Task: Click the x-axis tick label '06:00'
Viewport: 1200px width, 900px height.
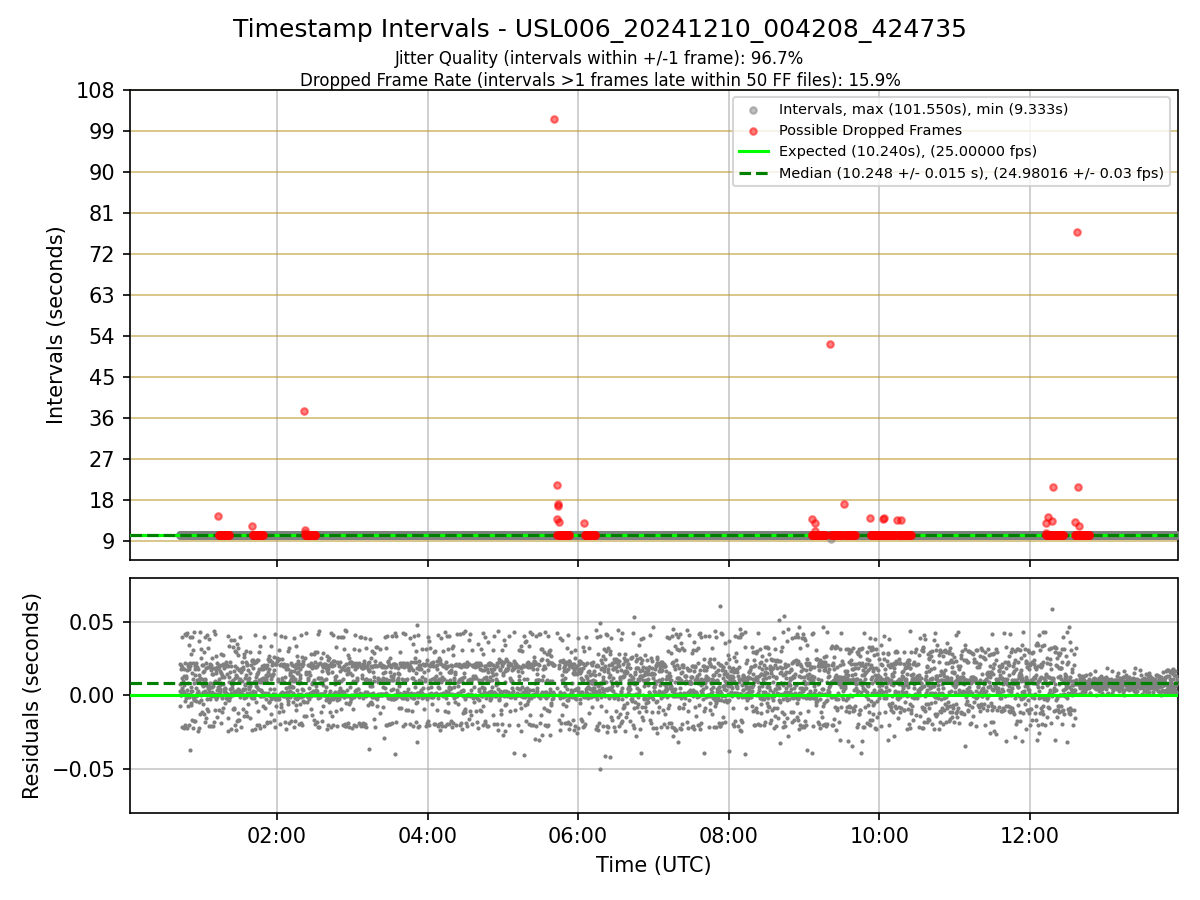Action: (x=578, y=837)
